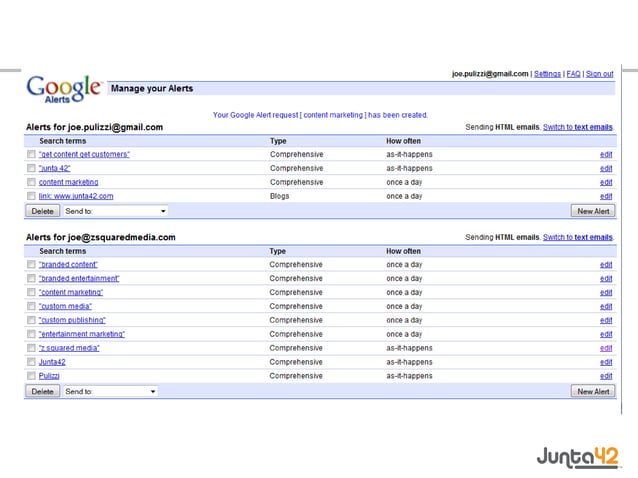
Task: Expand the zsquaredmedia Send to dropdown
Action: (110, 391)
